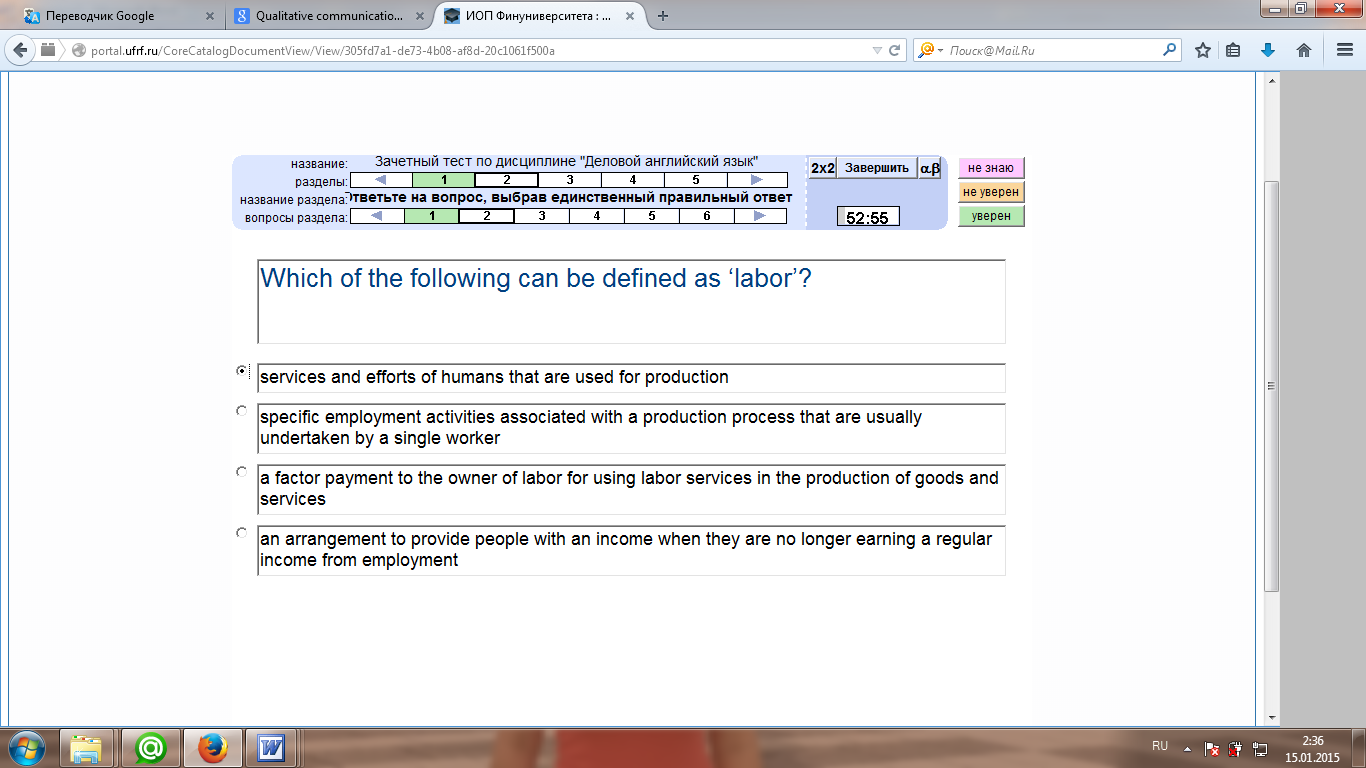Mark the answer as 'не знаю'
Screen dimensions: 1366x768
click(991, 168)
